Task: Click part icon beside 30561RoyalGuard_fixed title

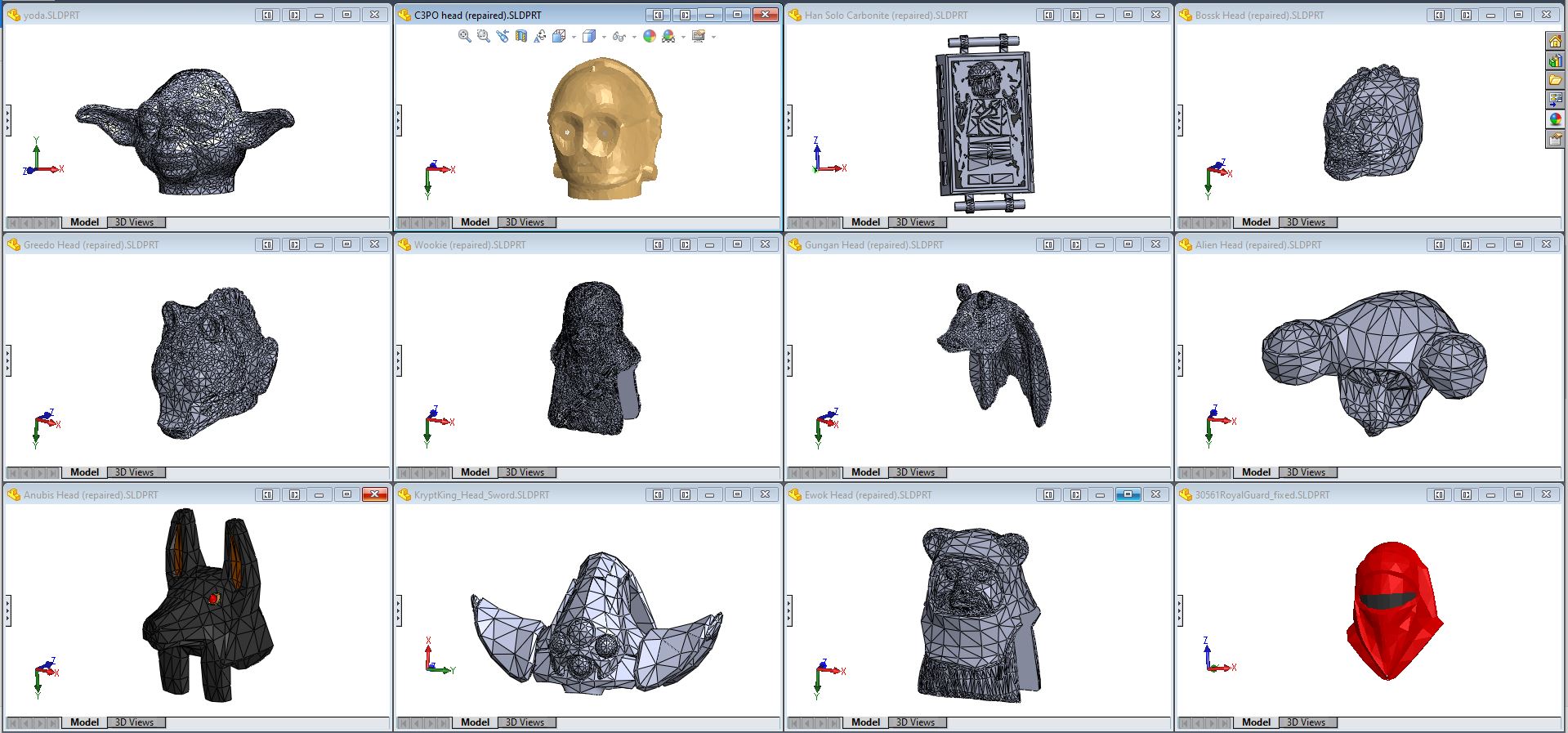Action: (x=1186, y=494)
